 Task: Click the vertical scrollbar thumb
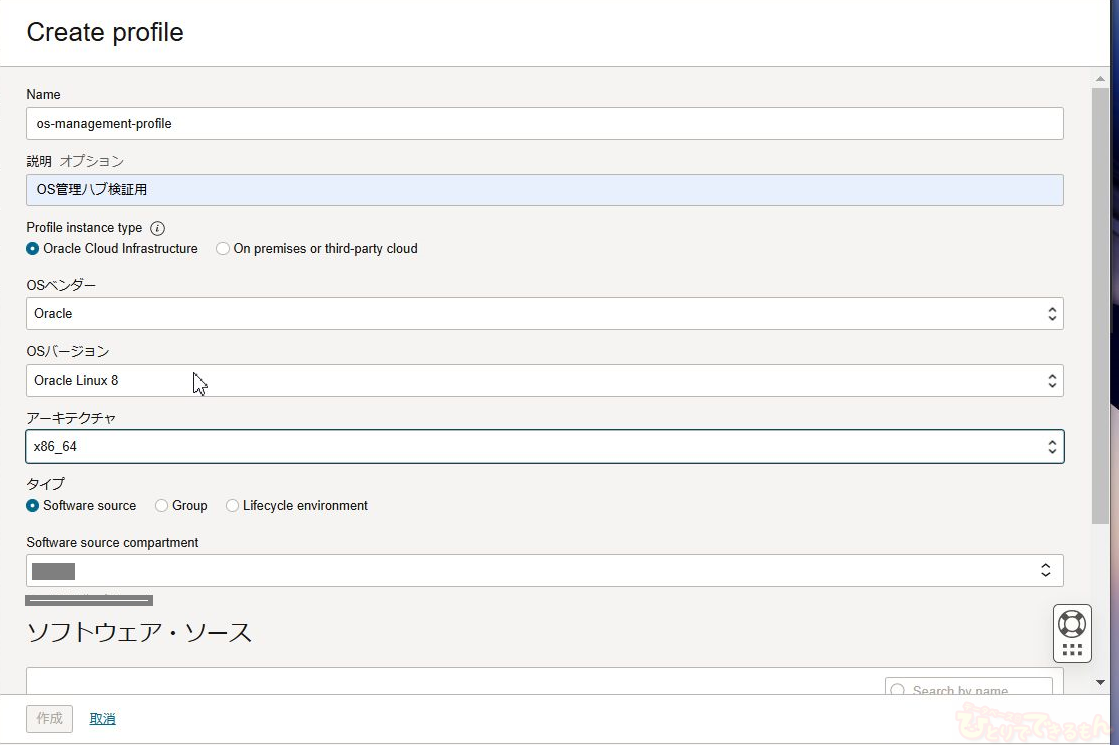tap(1100, 307)
